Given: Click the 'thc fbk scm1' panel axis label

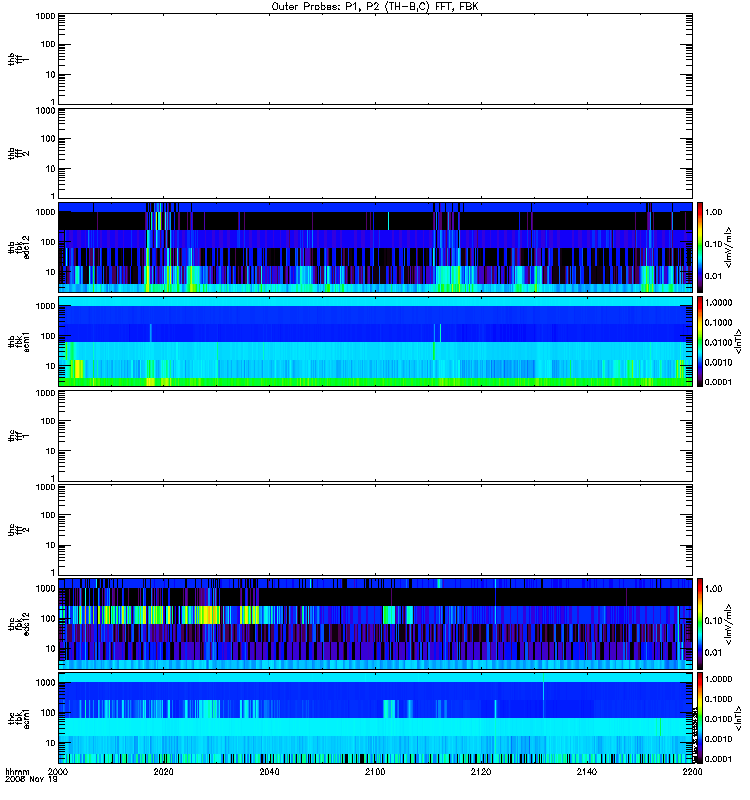Looking at the screenshot, I should (x=18, y=718).
